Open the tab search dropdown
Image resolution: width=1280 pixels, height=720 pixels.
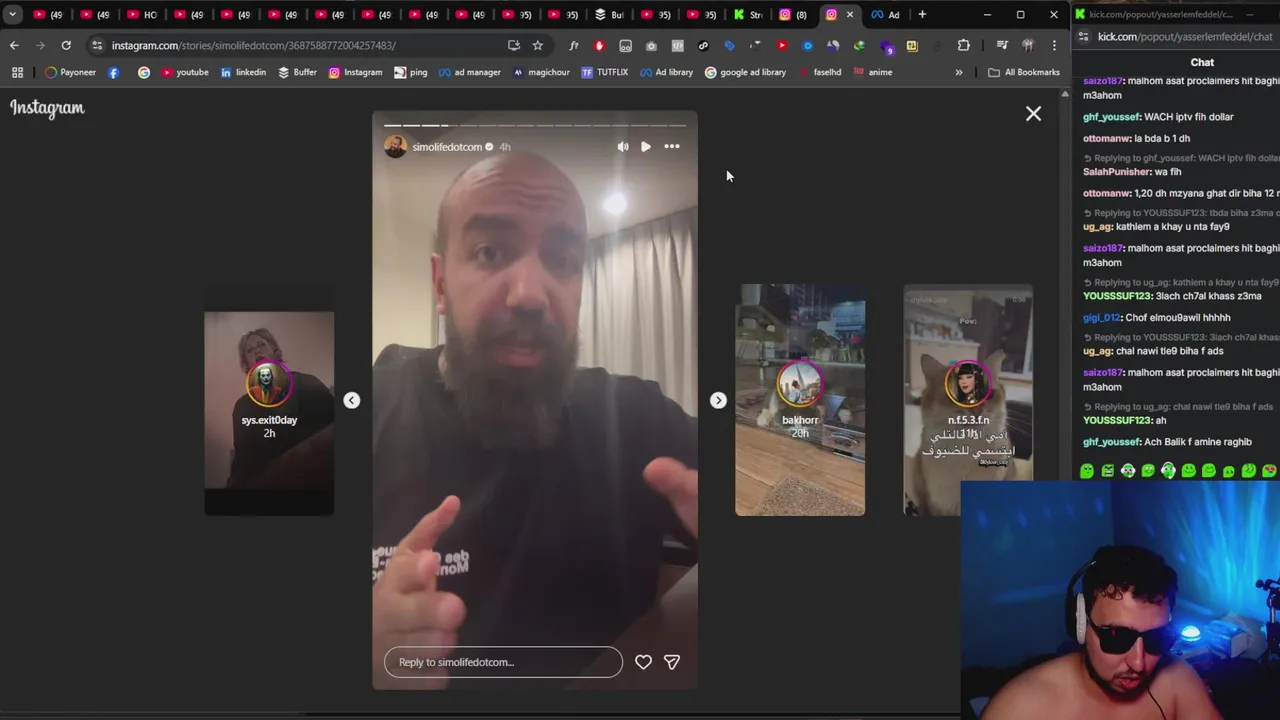(12, 14)
